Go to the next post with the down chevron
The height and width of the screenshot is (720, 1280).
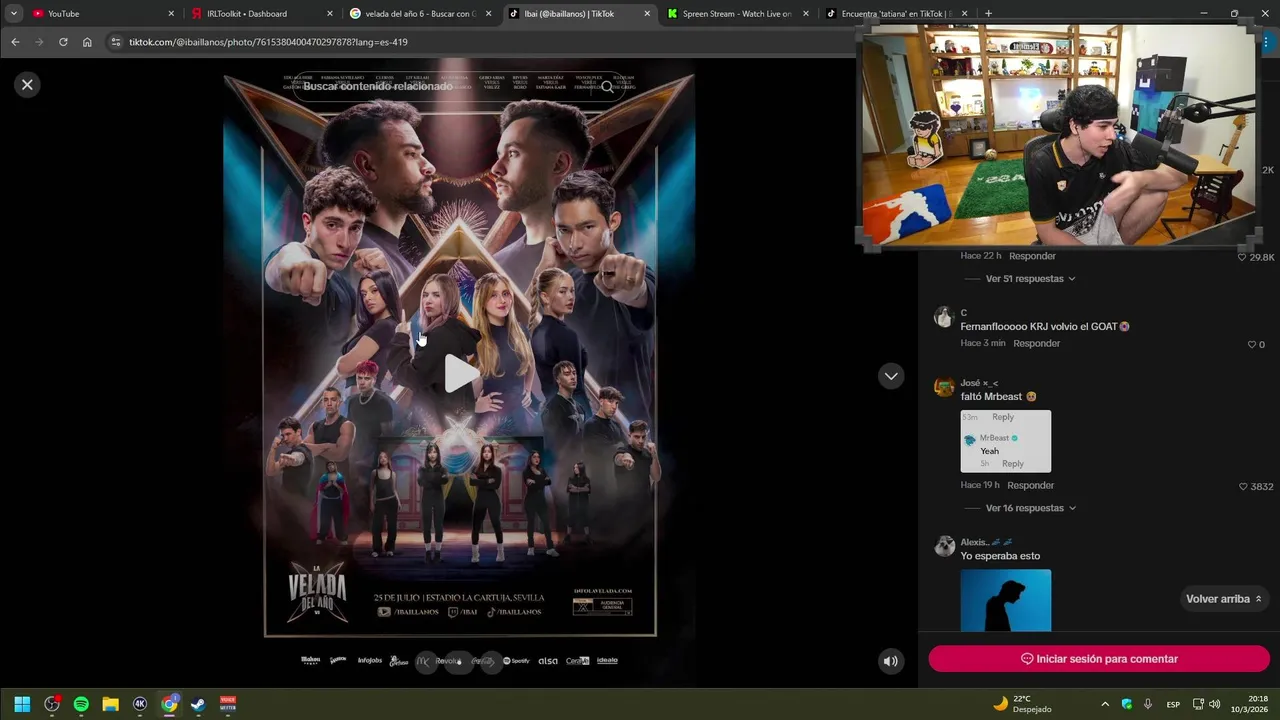(891, 376)
